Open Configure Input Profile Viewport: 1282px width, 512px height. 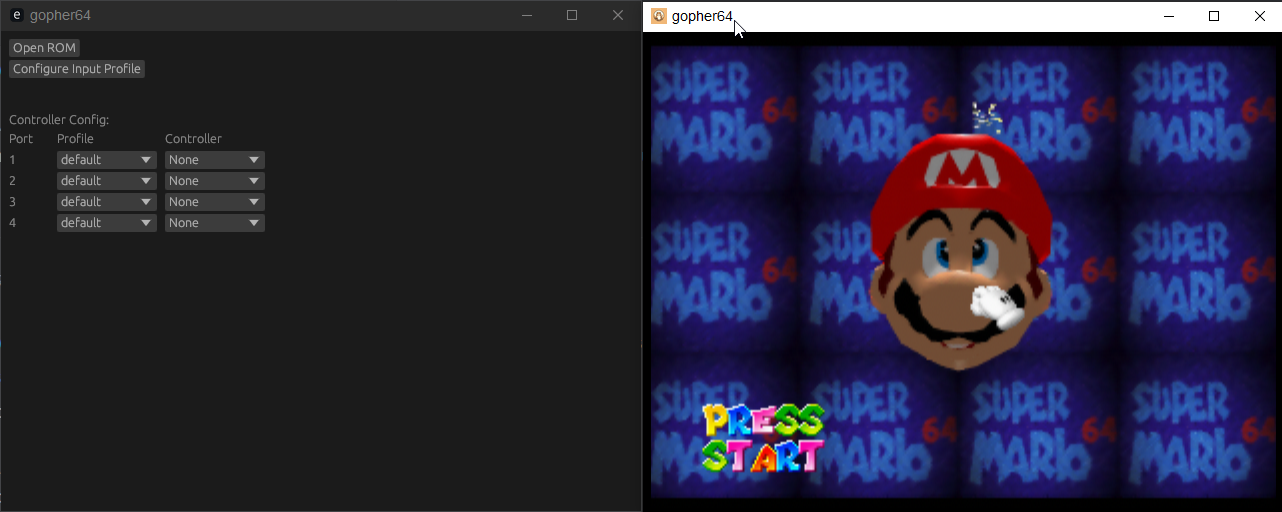pyautogui.click(x=77, y=69)
